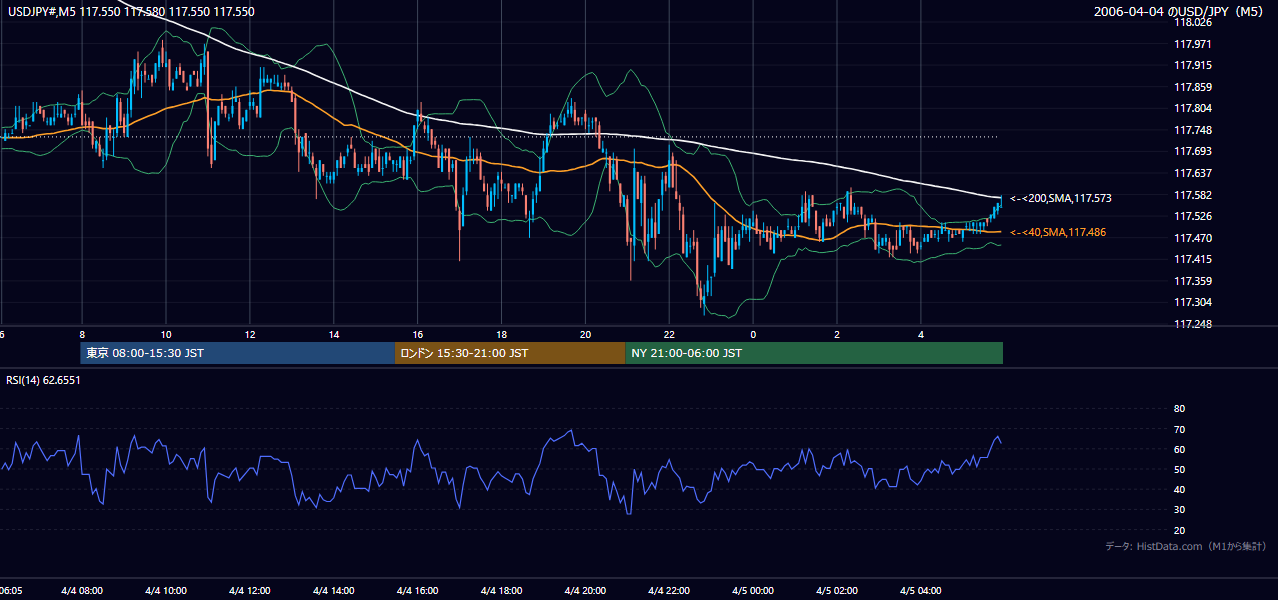This screenshot has height=600, width=1278.
Task: Click hour label 0 below the price chart
Action: tap(753, 334)
